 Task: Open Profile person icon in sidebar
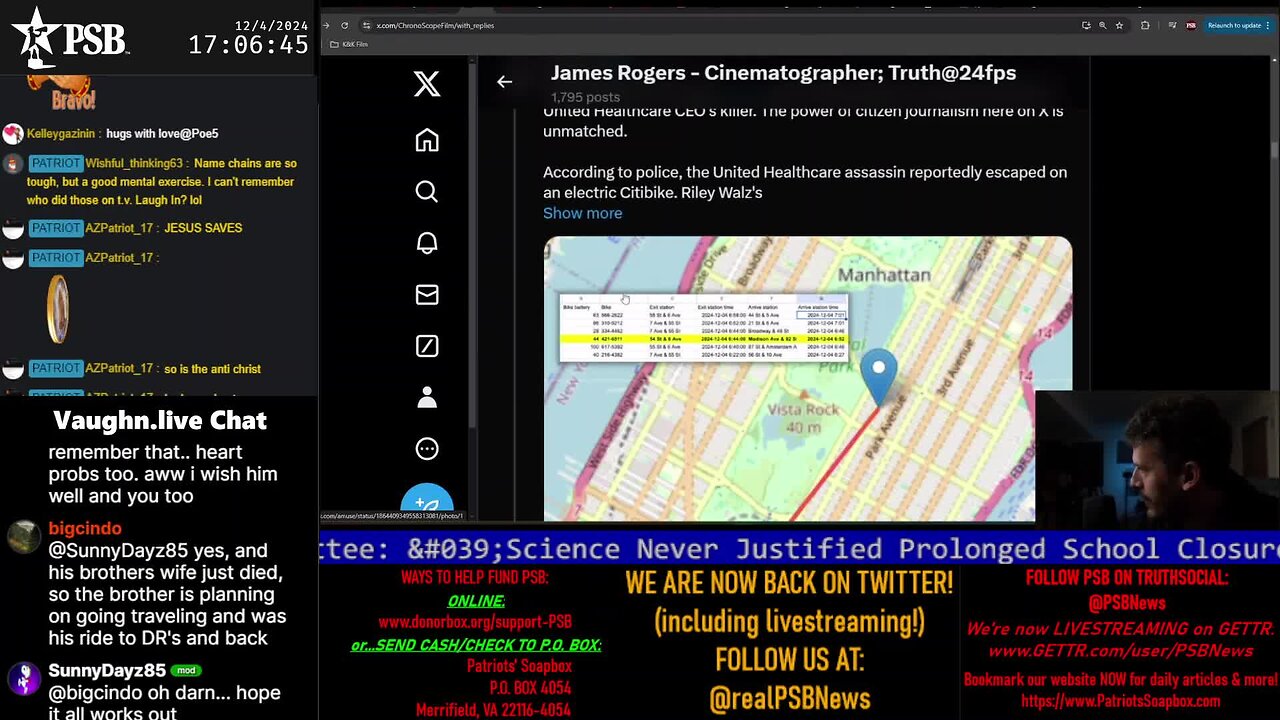click(427, 397)
